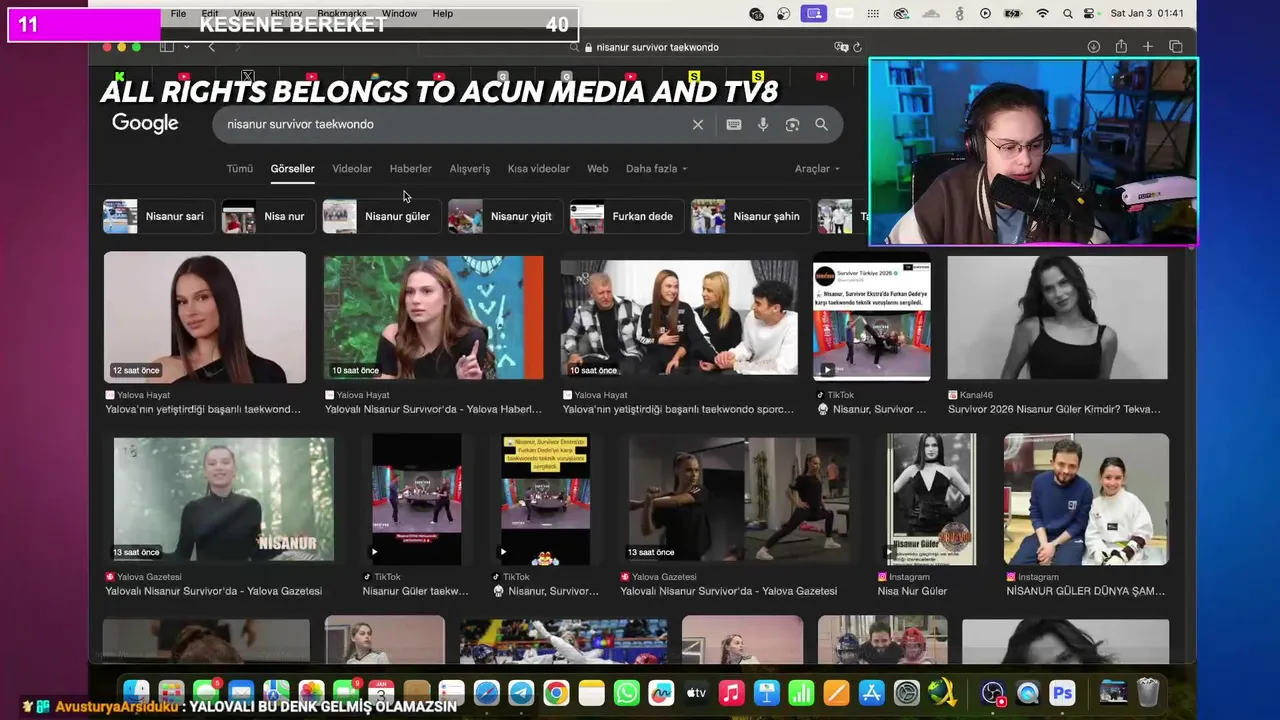
Task: Open 'Nisanur Güler taekw...' TikTok link
Action: click(x=415, y=591)
